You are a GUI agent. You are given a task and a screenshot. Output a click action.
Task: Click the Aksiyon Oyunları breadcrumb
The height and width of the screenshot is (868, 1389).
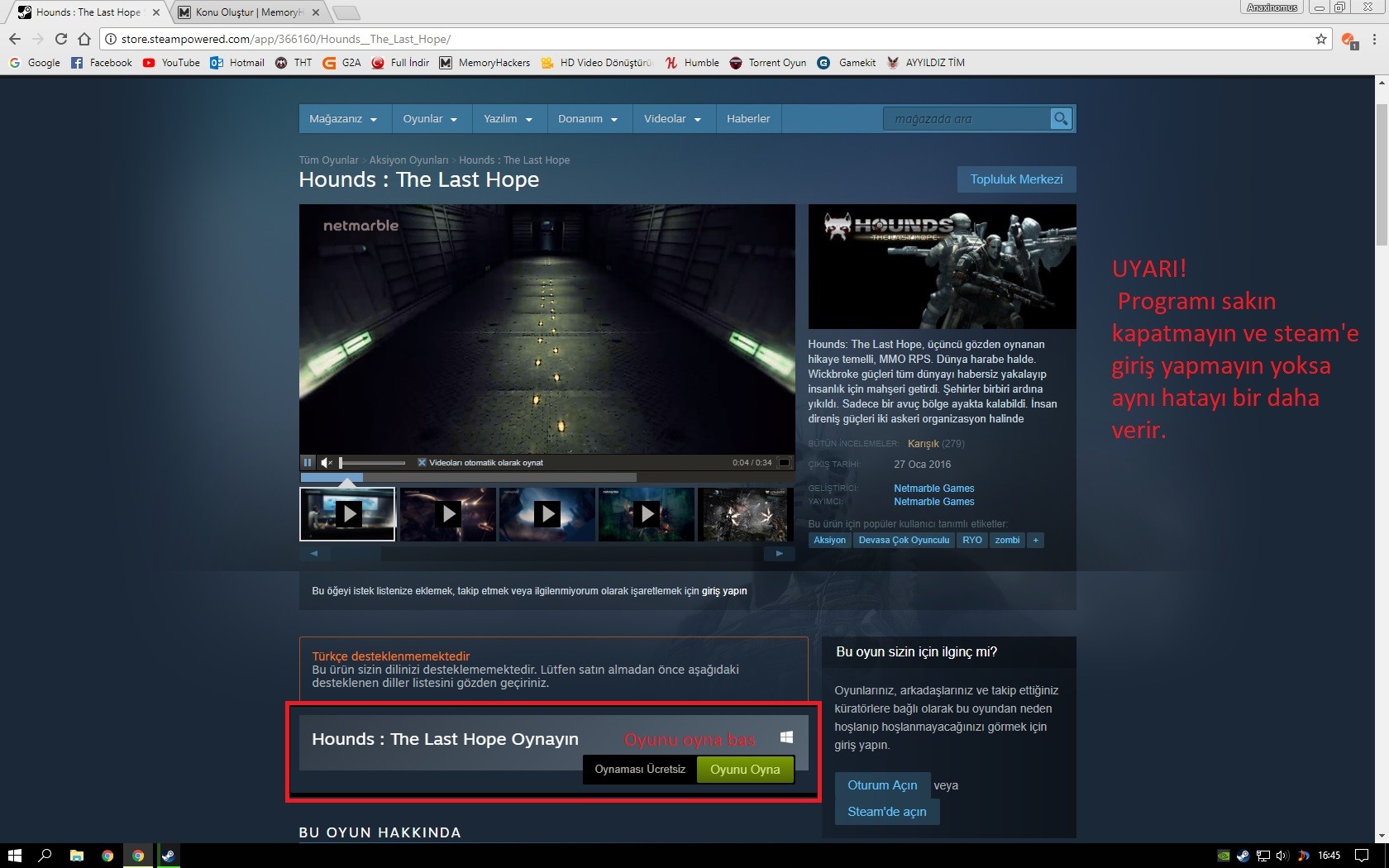click(x=408, y=160)
